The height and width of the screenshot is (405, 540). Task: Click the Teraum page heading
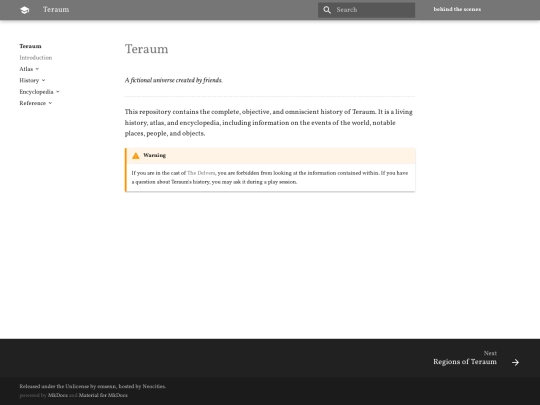click(x=146, y=49)
